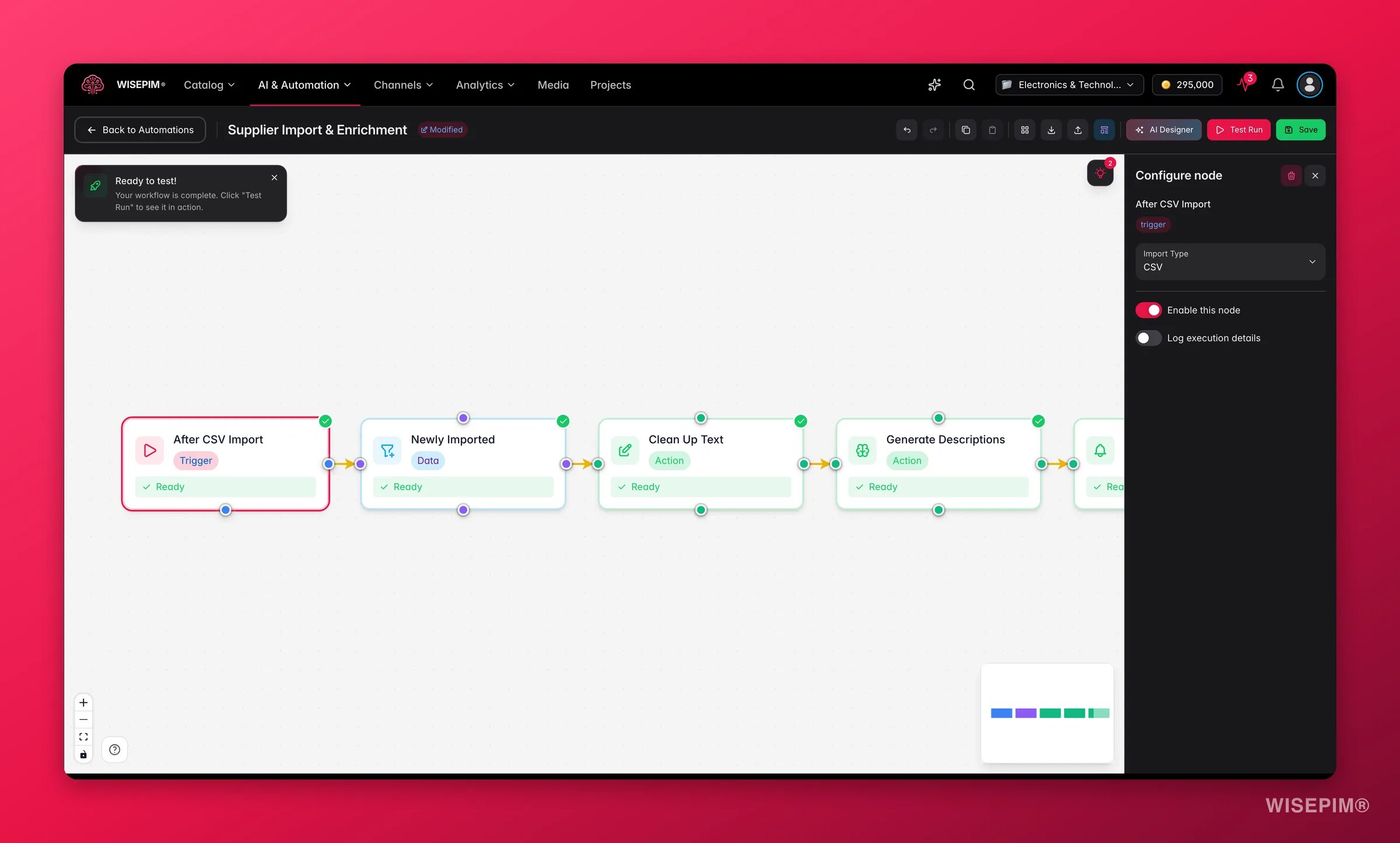1400x843 pixels.
Task: Go to the Projects page
Action: pos(610,85)
